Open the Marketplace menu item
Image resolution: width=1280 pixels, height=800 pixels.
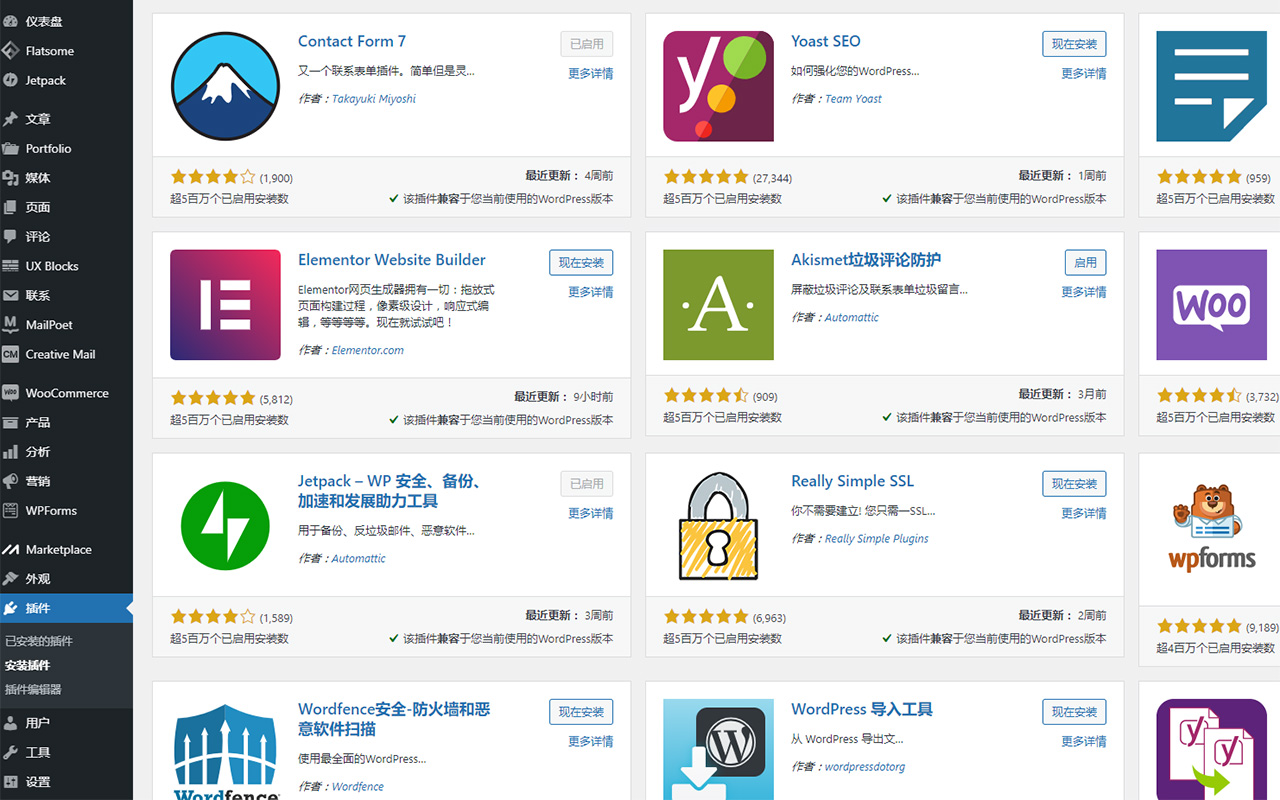tap(66, 550)
